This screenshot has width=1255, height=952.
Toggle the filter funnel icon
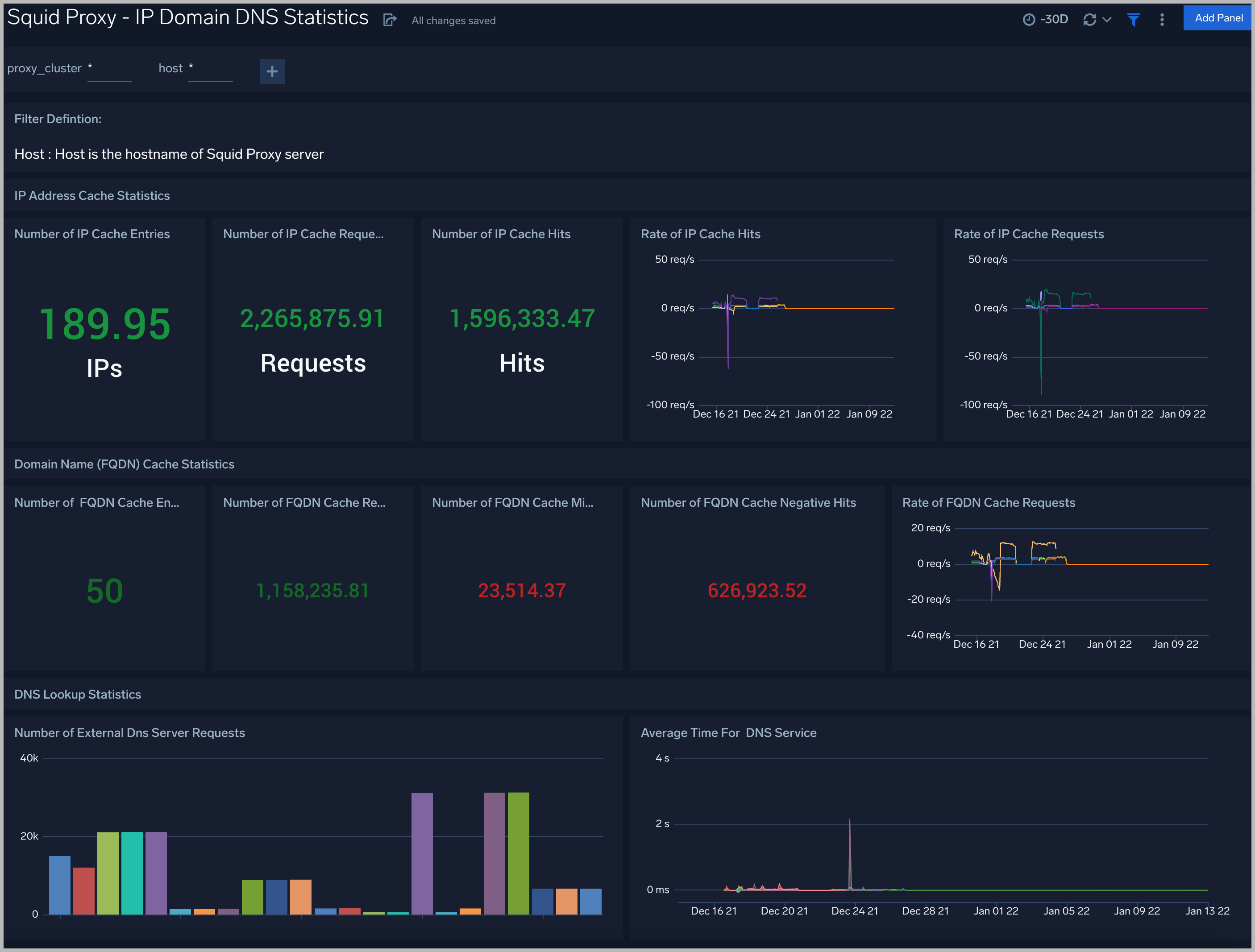[1133, 20]
